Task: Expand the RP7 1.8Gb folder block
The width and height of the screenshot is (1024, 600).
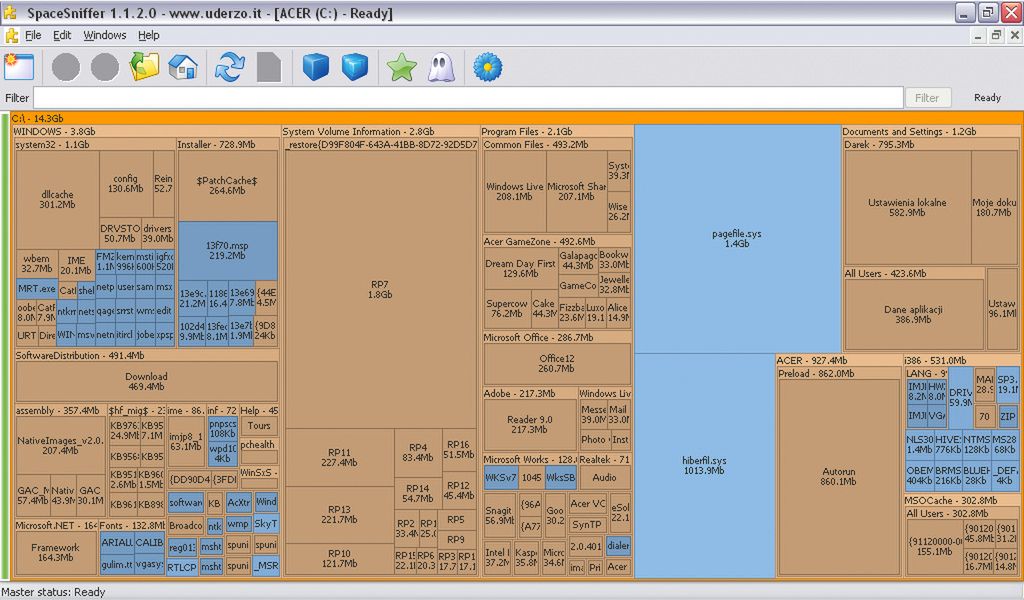Action: [x=380, y=289]
